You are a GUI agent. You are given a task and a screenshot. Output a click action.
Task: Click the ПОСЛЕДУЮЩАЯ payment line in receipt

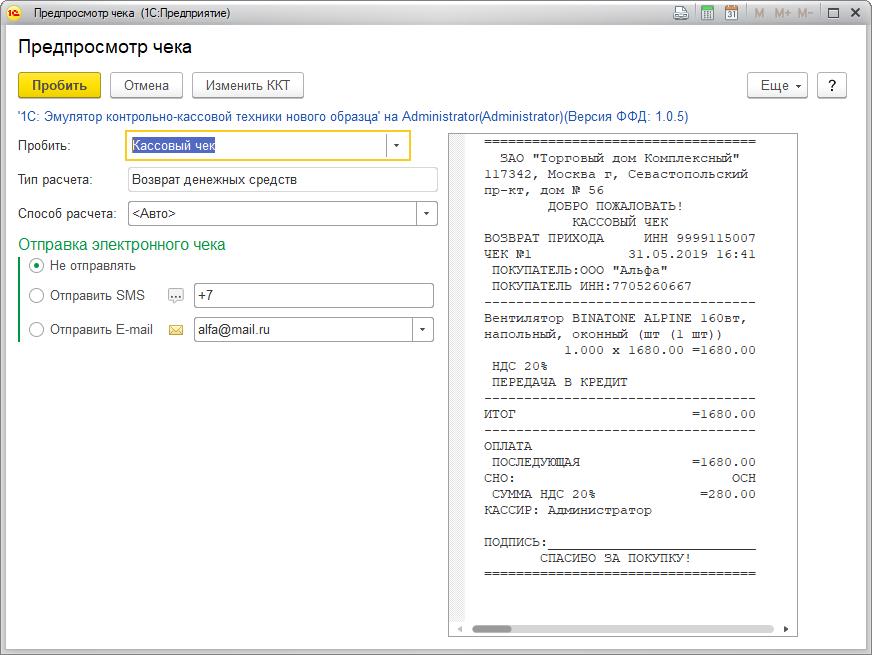623,463
